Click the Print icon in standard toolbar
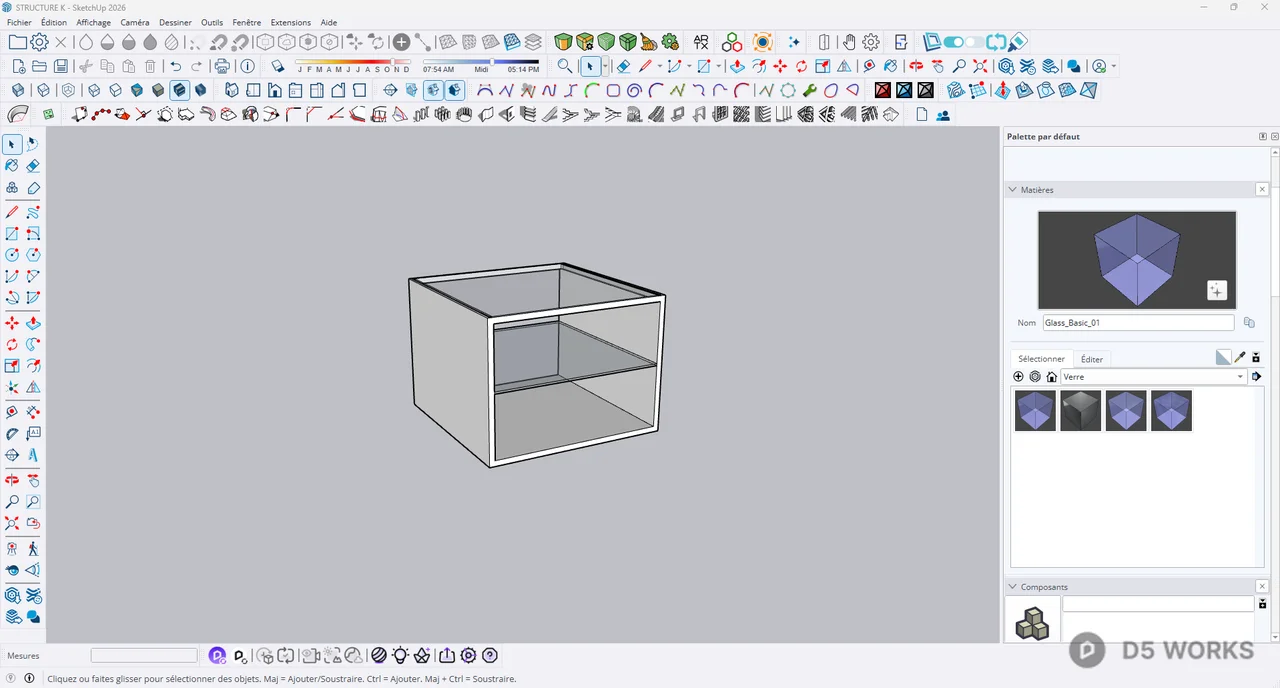The height and width of the screenshot is (688, 1280). pos(222,66)
